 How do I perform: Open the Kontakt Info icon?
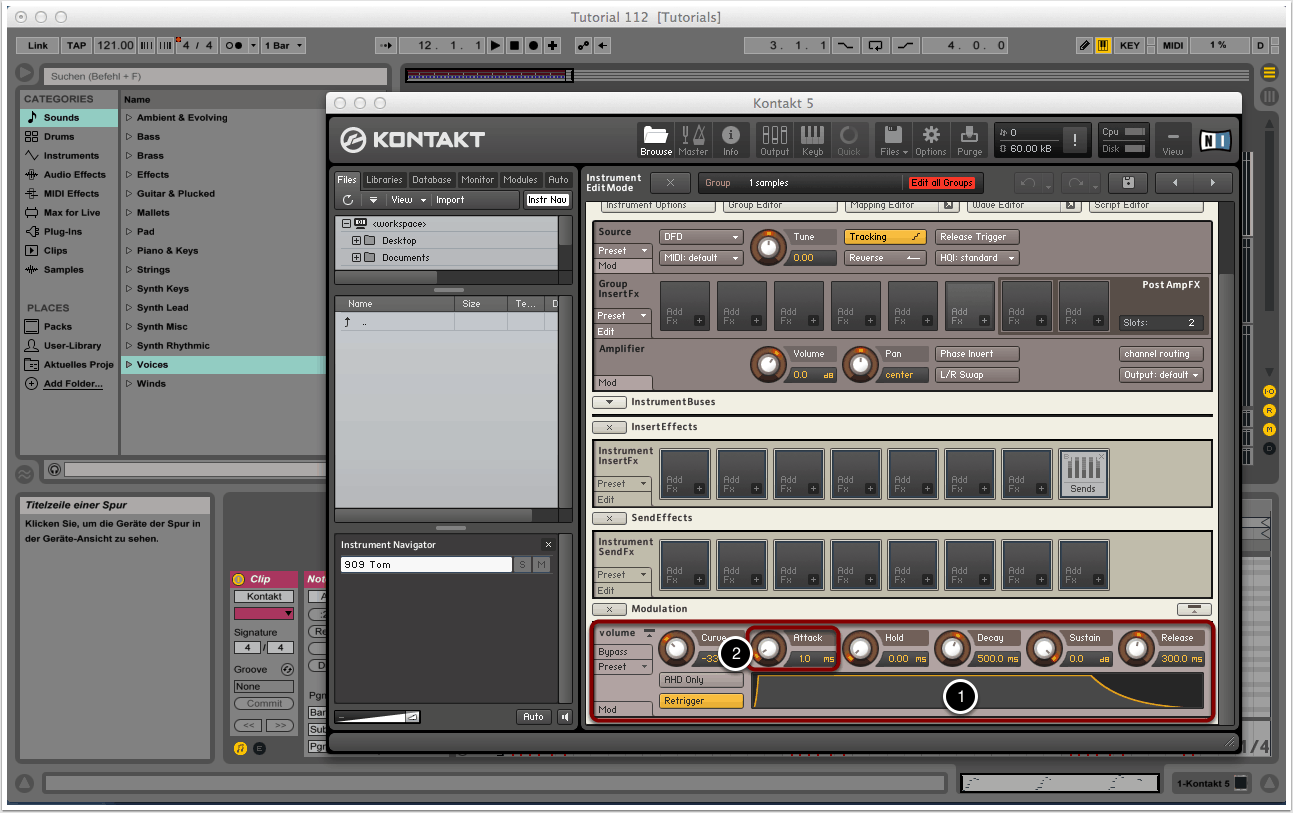(731, 139)
